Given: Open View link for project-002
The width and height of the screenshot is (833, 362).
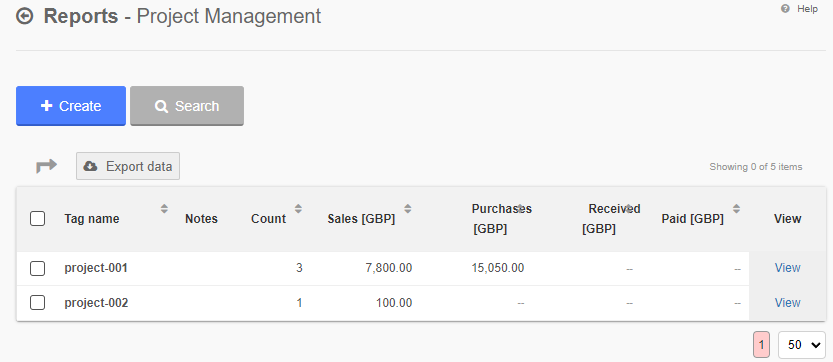Looking at the screenshot, I should [787, 303].
